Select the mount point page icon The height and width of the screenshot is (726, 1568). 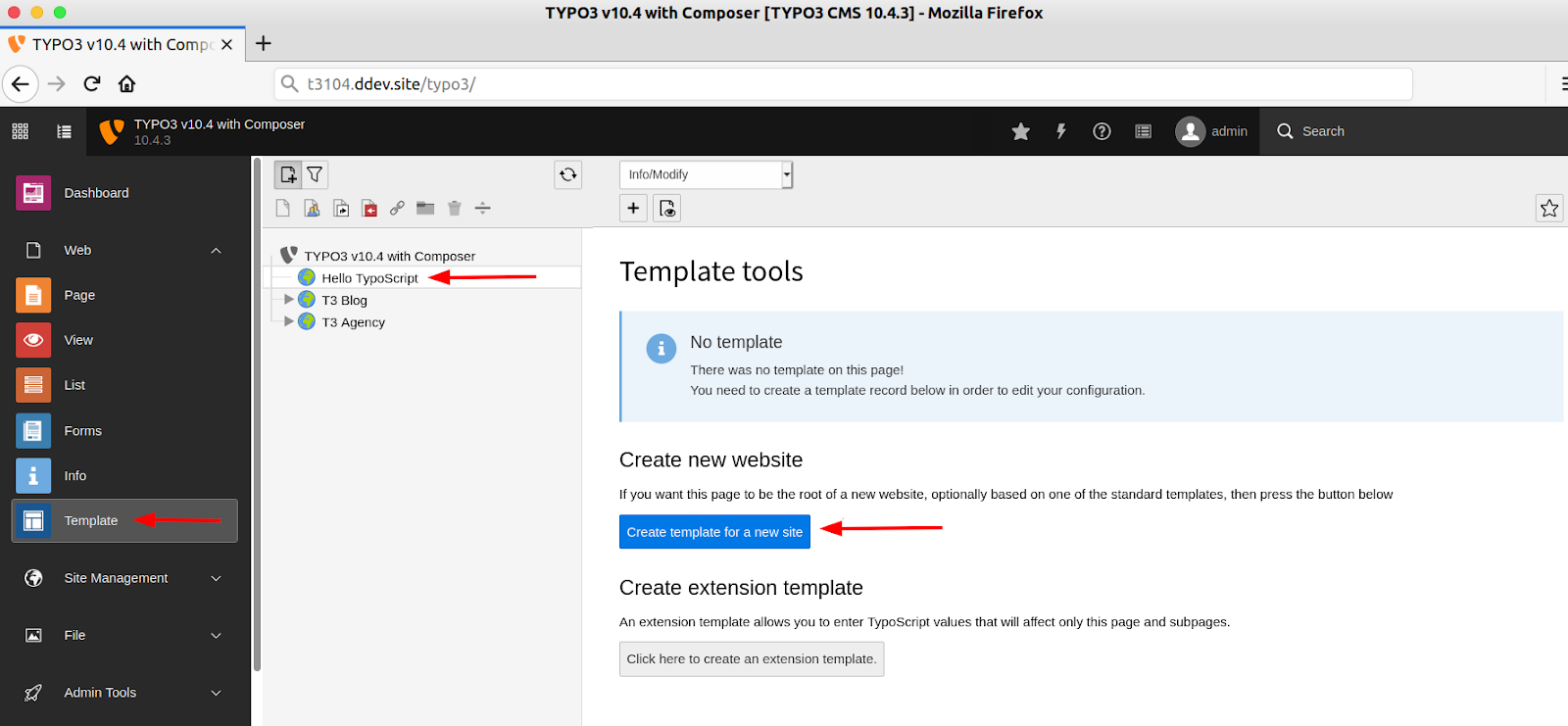(368, 208)
